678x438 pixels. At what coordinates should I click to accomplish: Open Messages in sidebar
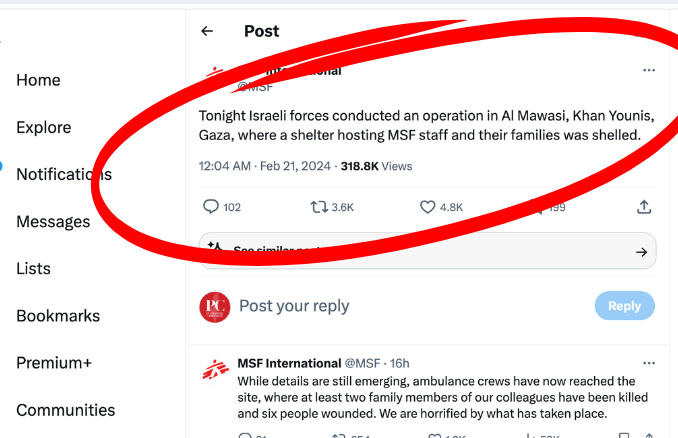pos(53,221)
